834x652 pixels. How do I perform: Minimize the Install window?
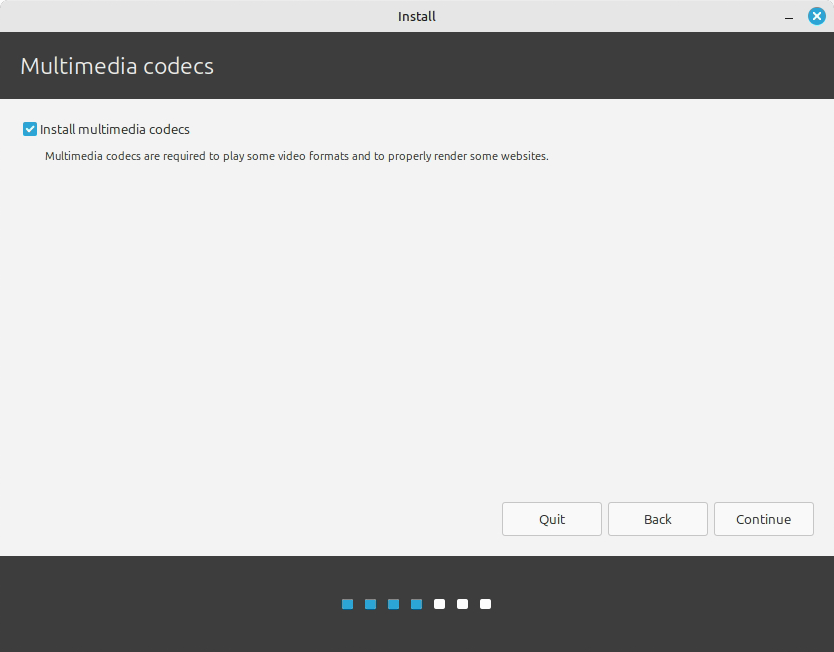click(789, 18)
